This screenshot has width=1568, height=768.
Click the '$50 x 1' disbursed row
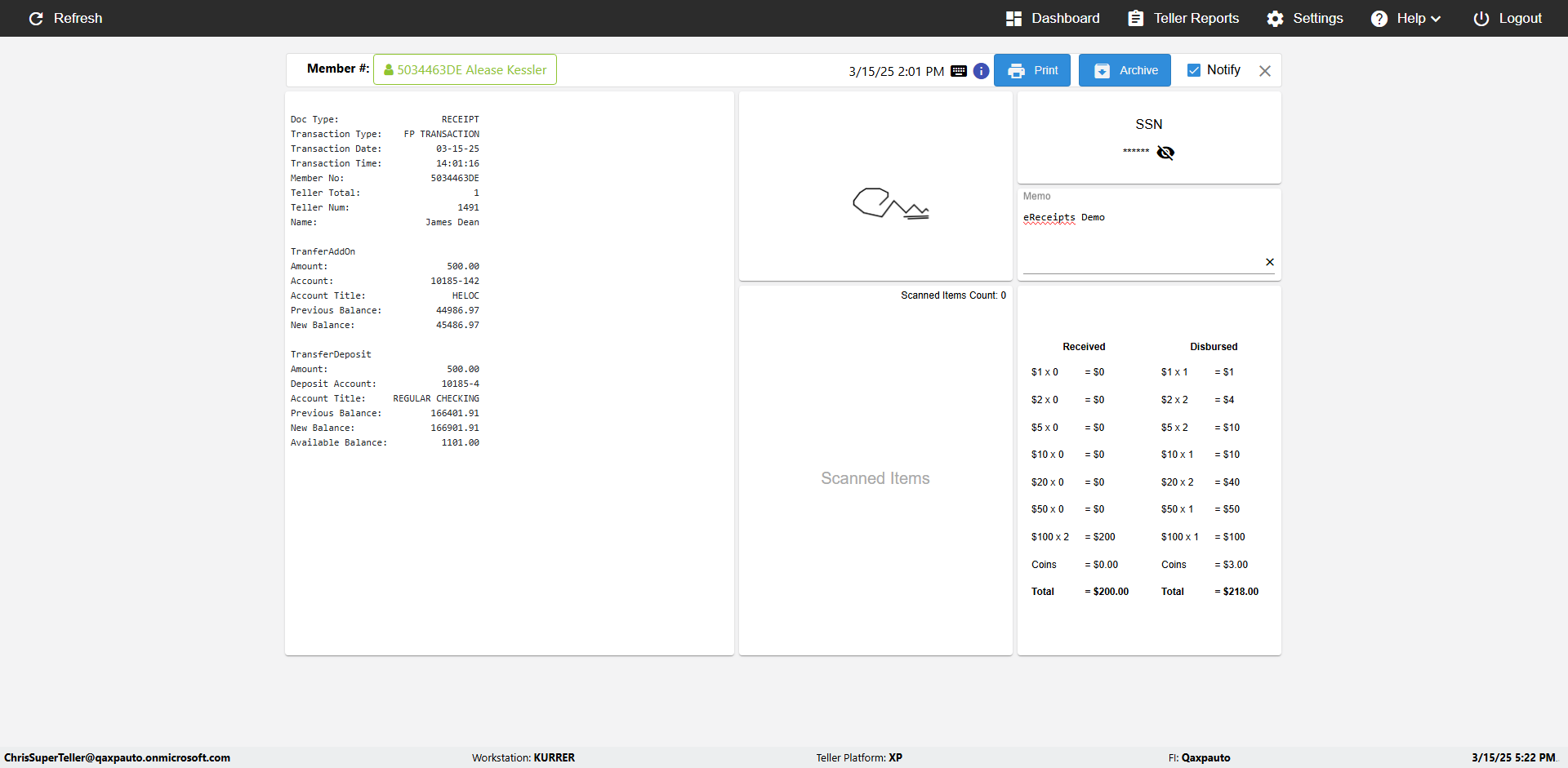click(x=1200, y=509)
